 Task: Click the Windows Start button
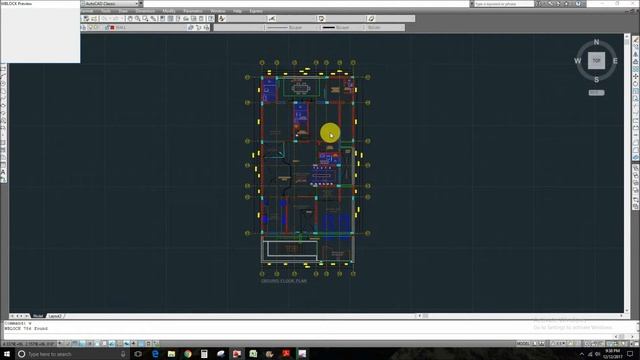6,354
